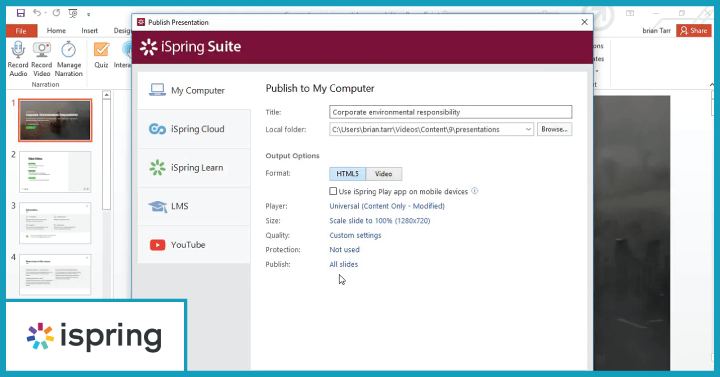Open Manage Narration stopwatch tool
The width and height of the screenshot is (720, 377).
point(68,50)
